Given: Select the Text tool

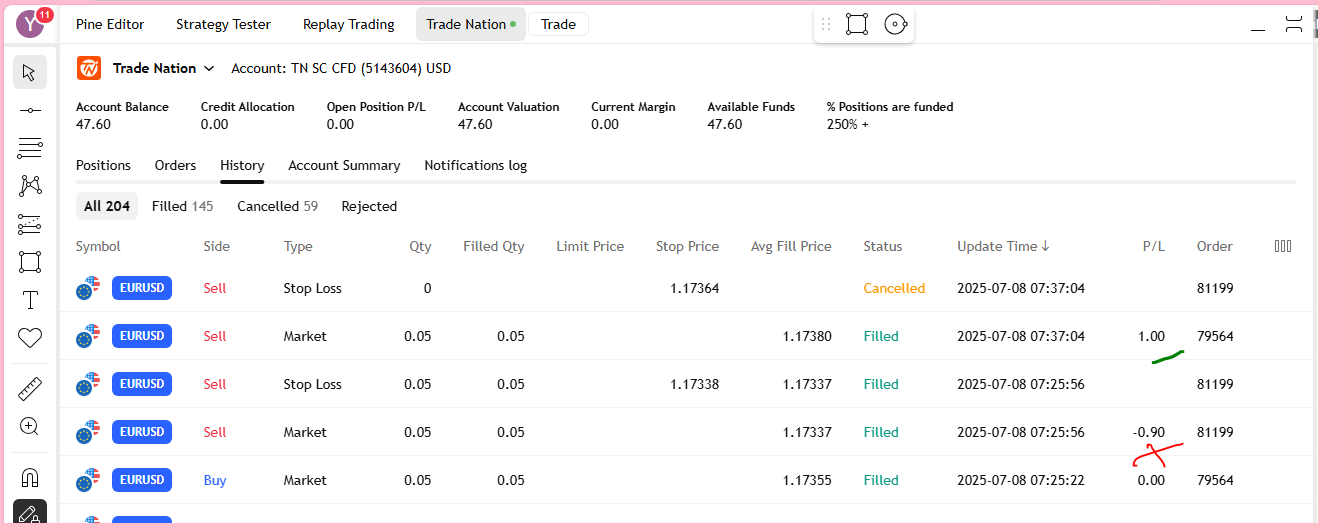Looking at the screenshot, I should coord(29,300).
